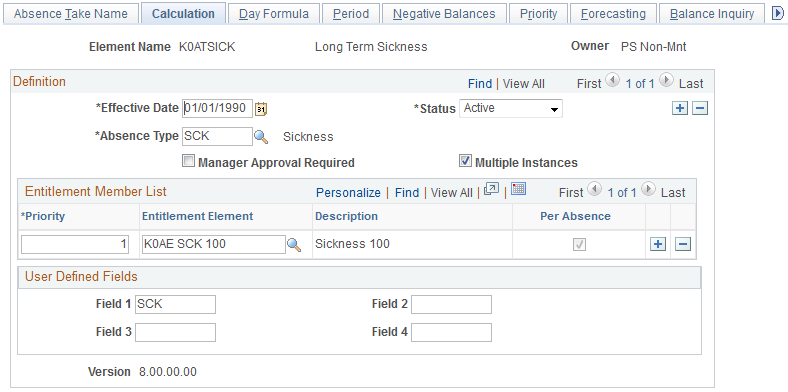Enable Manager Approval Required checkbox
This screenshot has height=392, width=788.
pos(188,162)
